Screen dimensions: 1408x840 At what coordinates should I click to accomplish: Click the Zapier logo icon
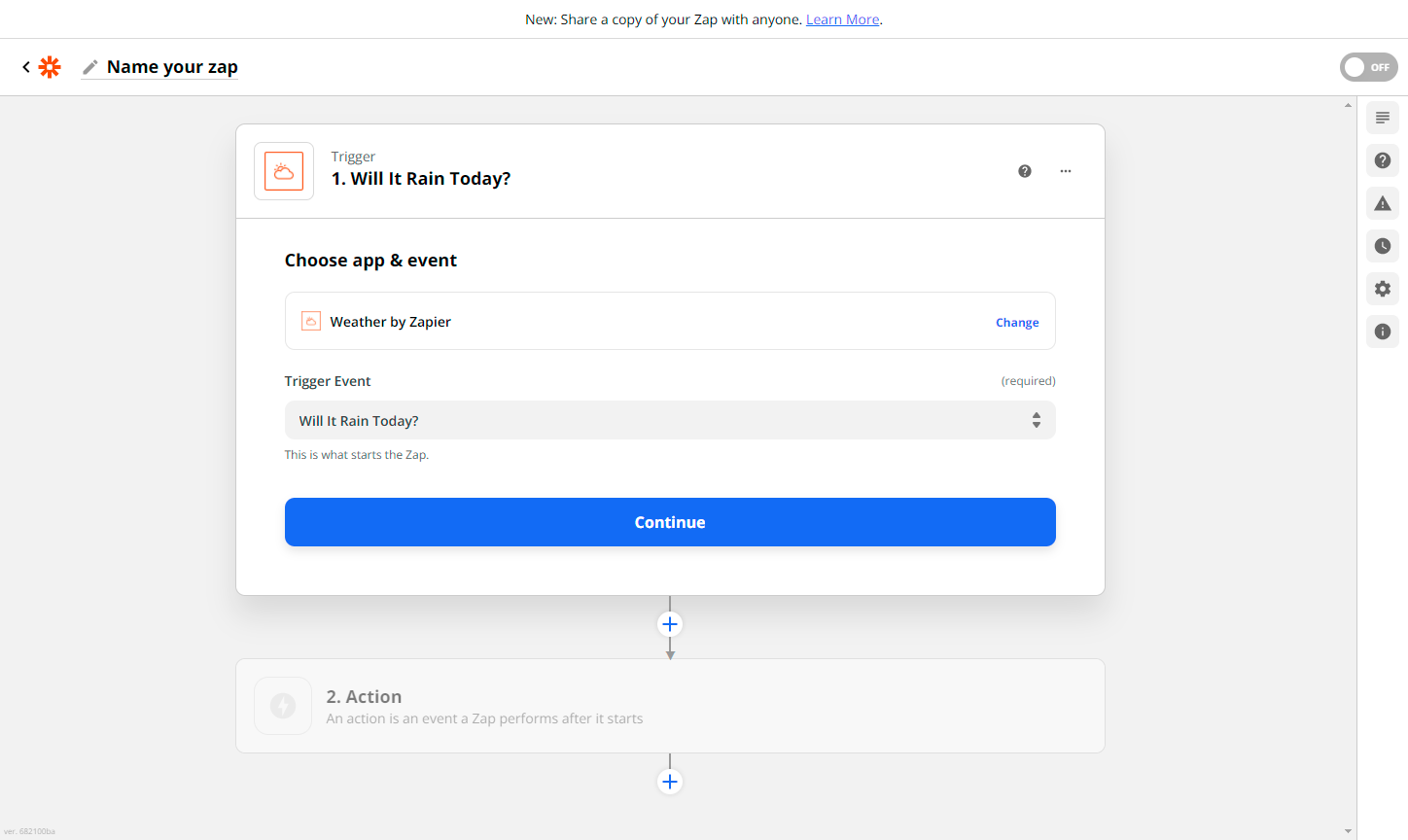50,67
